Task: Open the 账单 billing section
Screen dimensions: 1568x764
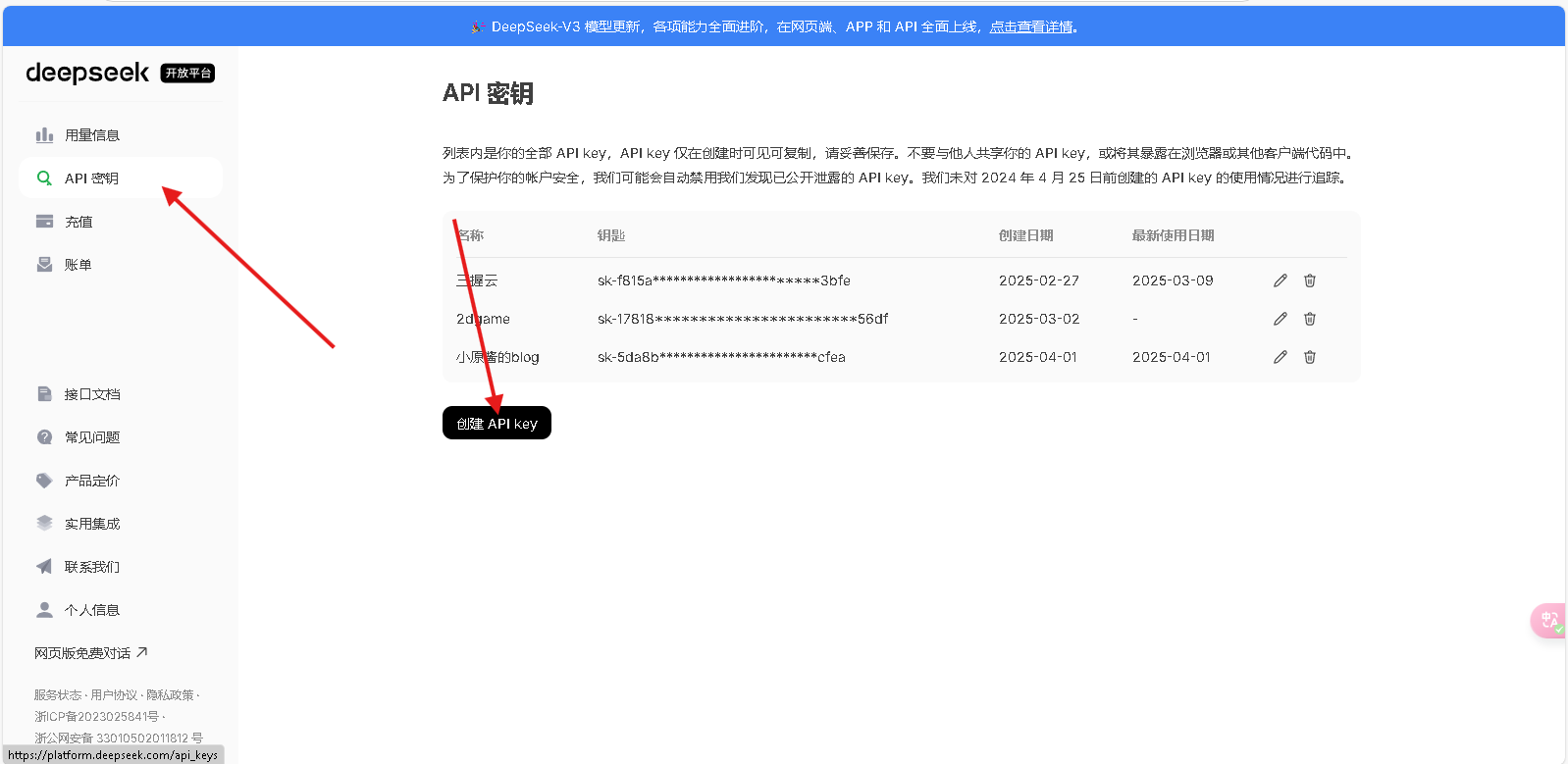Action: pos(121,265)
